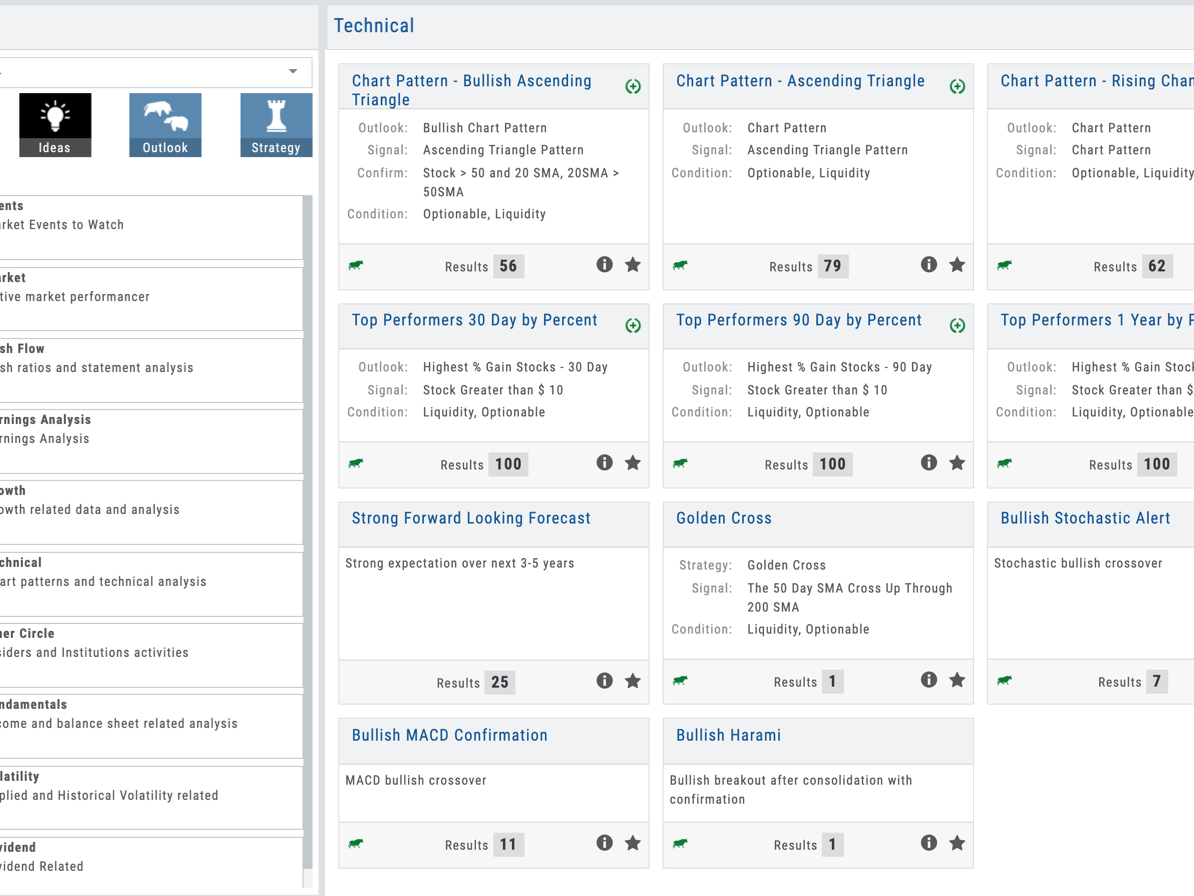
Task: Click info icon on Bullish Ascending Triangle card
Action: (604, 265)
